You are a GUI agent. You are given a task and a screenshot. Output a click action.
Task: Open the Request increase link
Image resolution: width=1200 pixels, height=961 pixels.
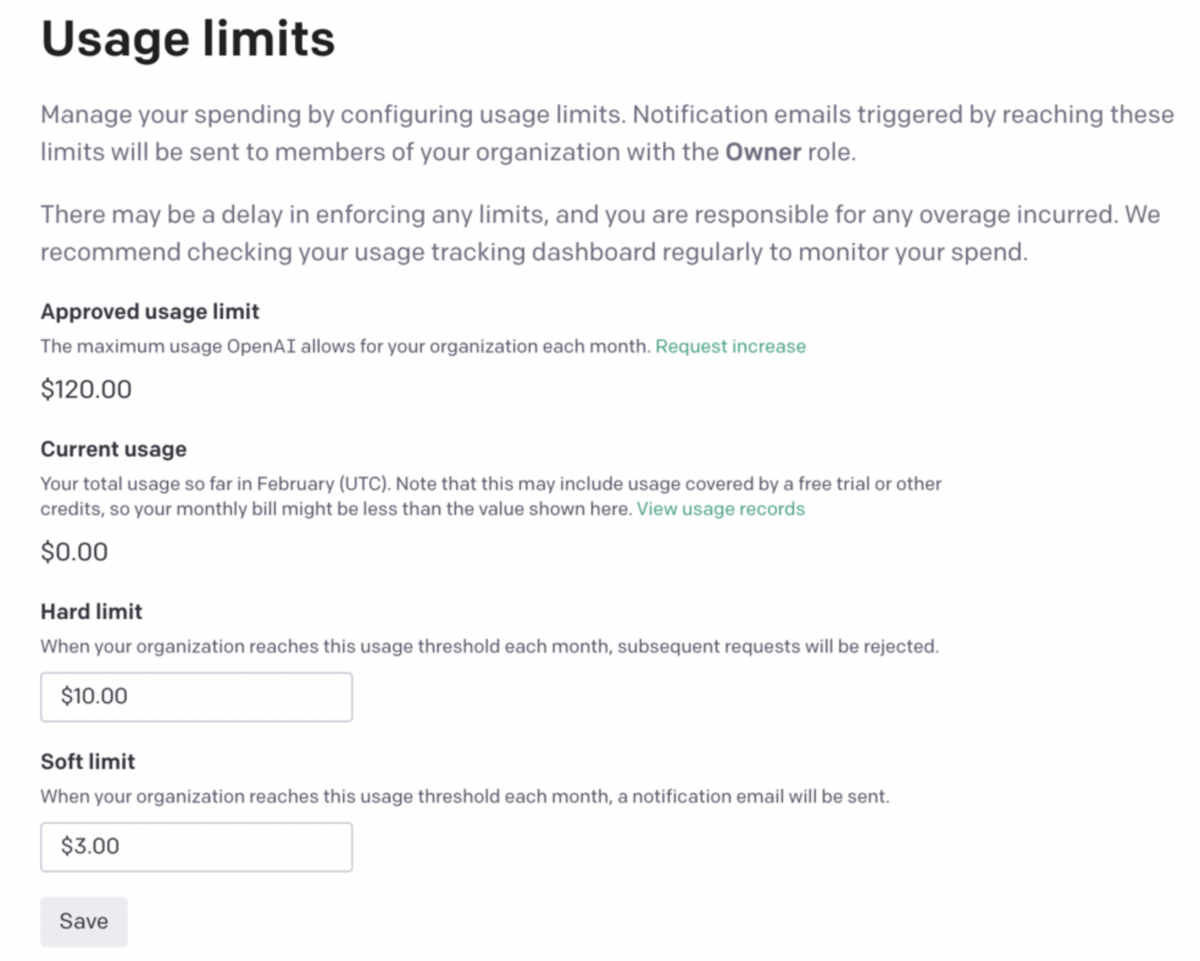(x=730, y=346)
